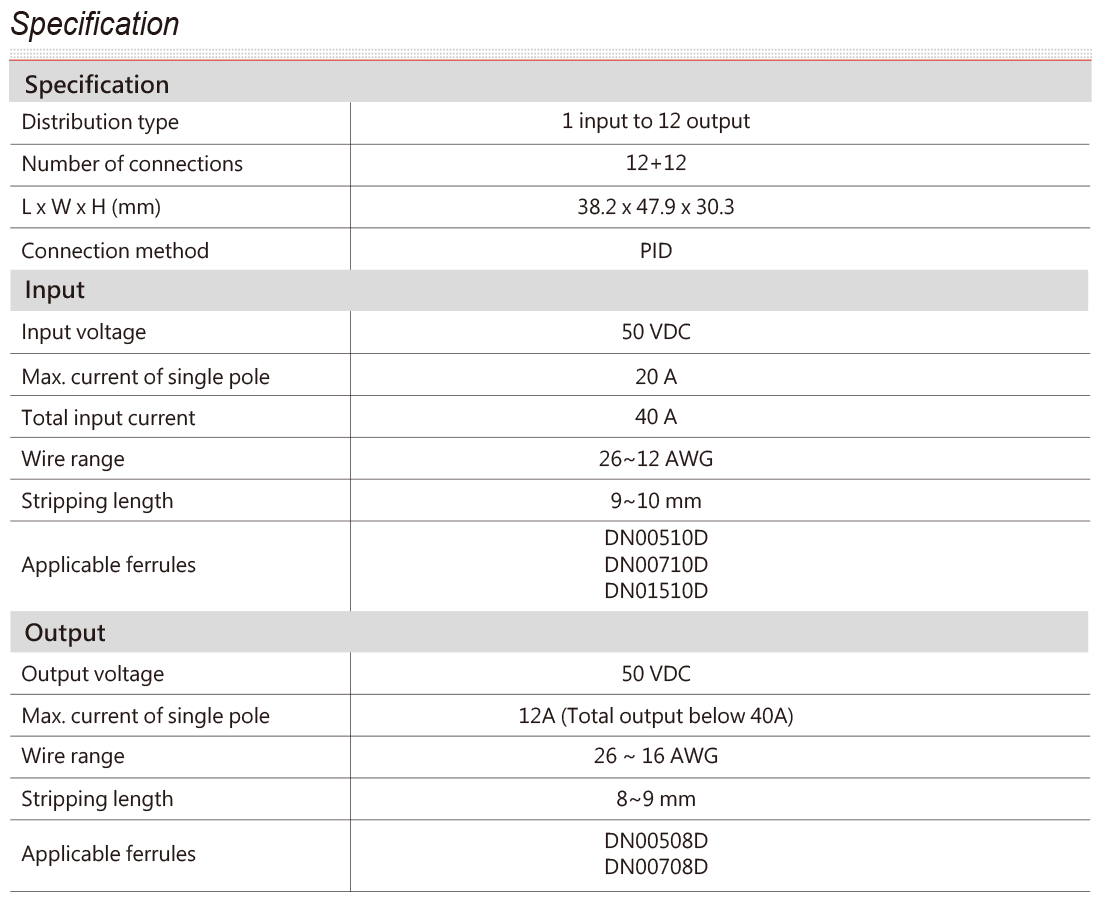Select the '9~10 mm' stripping length

click(655, 501)
